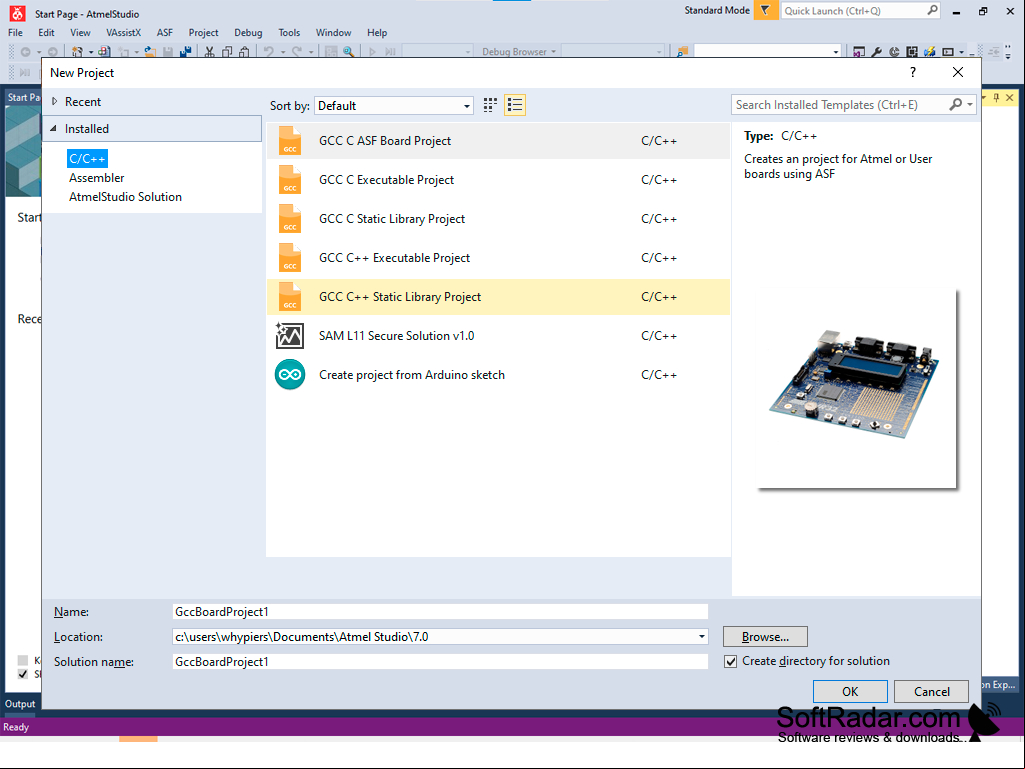This screenshot has width=1025, height=769.
Task: Open the Debug Browser dropdown in toolbar
Action: point(520,52)
